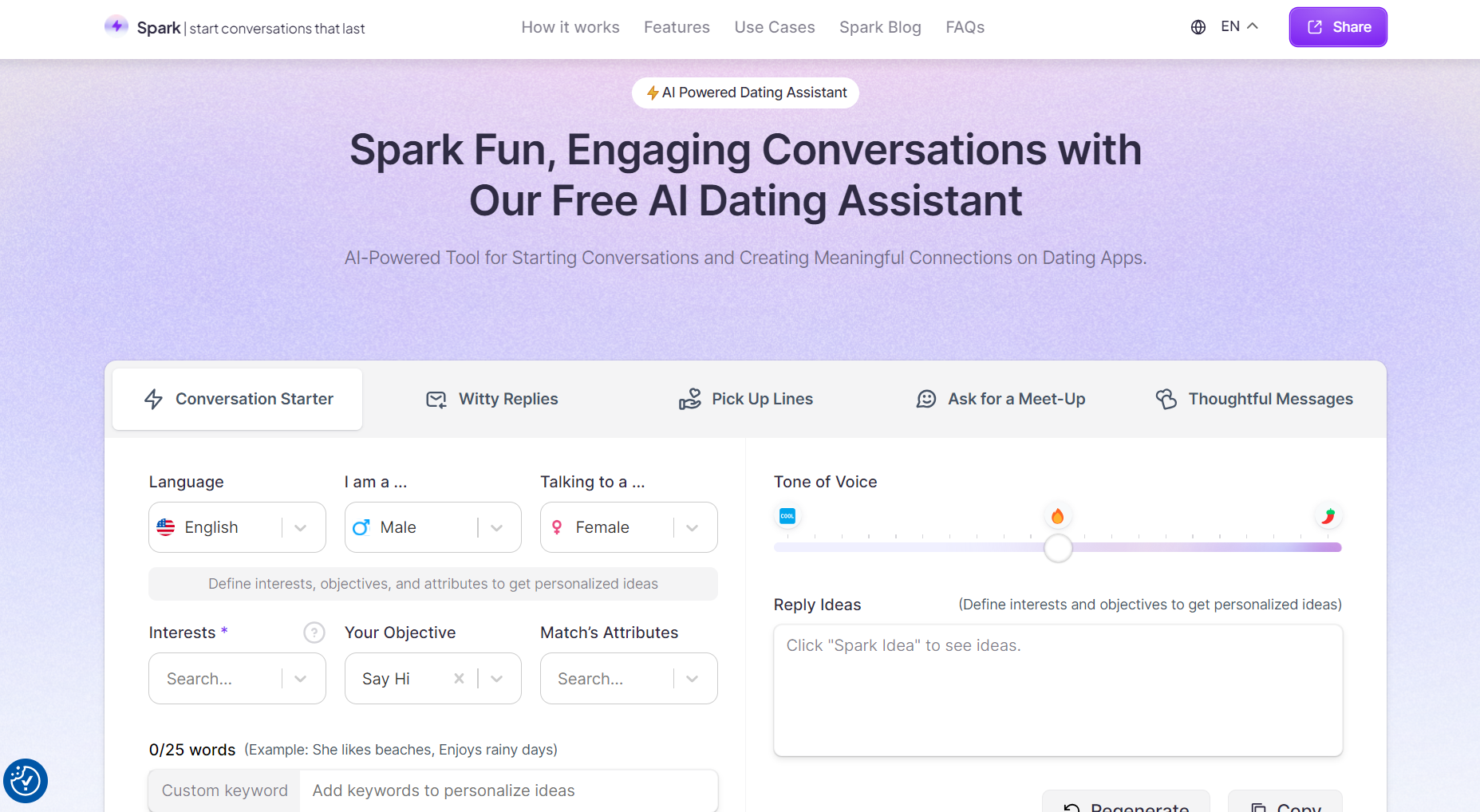Click the cool tone icon

point(787,516)
